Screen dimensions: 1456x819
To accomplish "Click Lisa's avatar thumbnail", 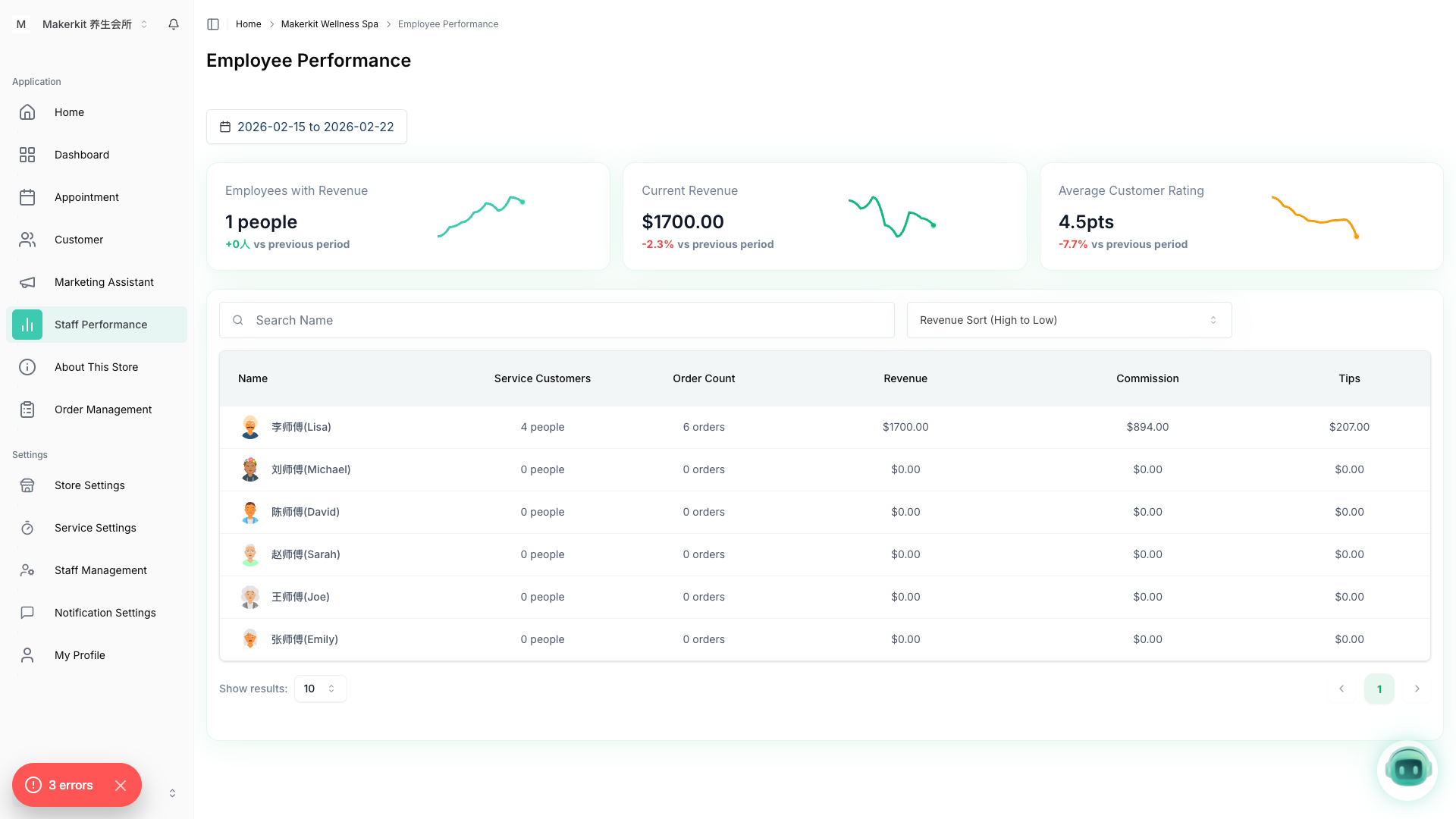I will [250, 427].
